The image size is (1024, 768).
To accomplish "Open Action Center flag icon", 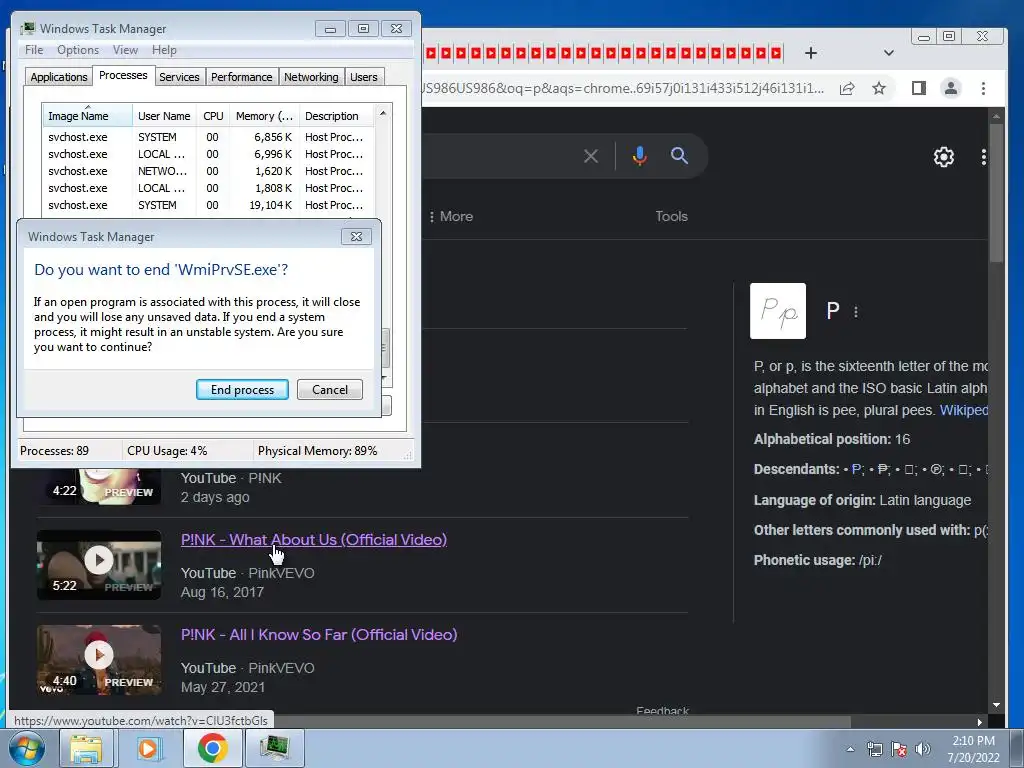I will click(899, 749).
